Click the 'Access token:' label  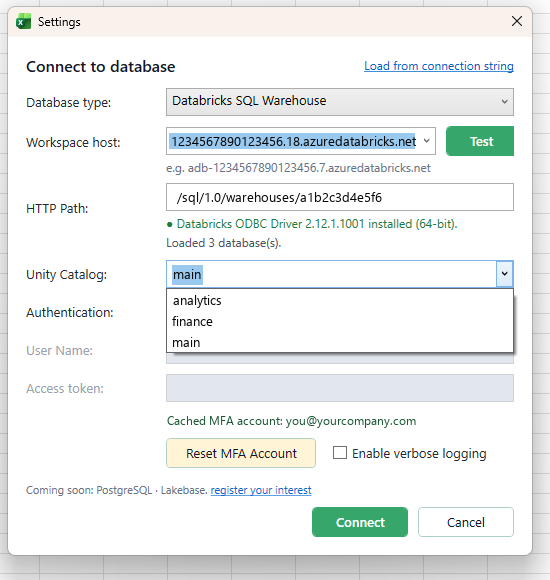tap(65, 388)
